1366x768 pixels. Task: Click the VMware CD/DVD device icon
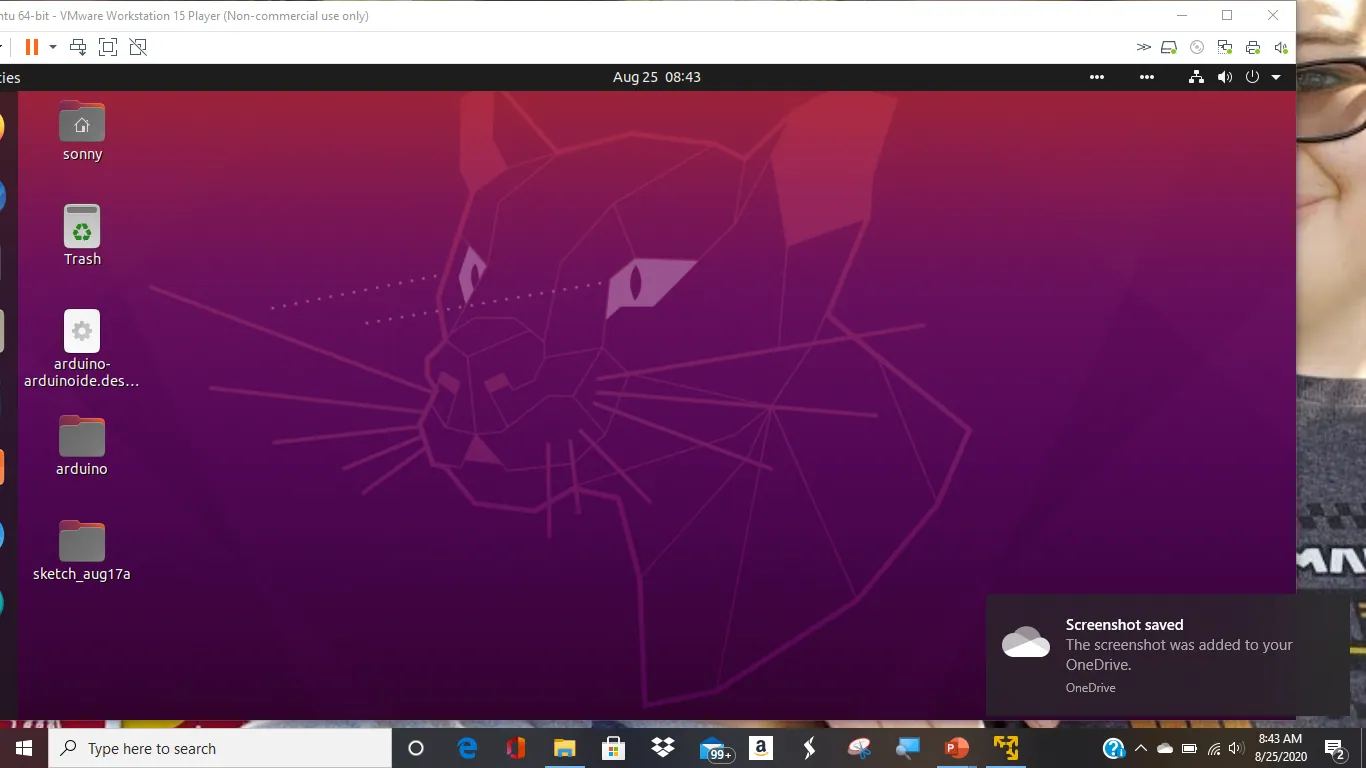point(1197,47)
